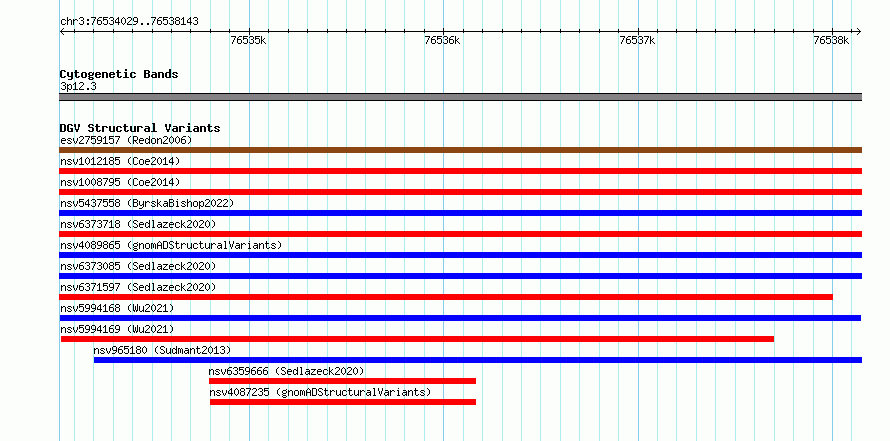This screenshot has height=441, width=890.
Task: Open nsv6373085 (Sedlazeck2020) label
Action: 138,266
